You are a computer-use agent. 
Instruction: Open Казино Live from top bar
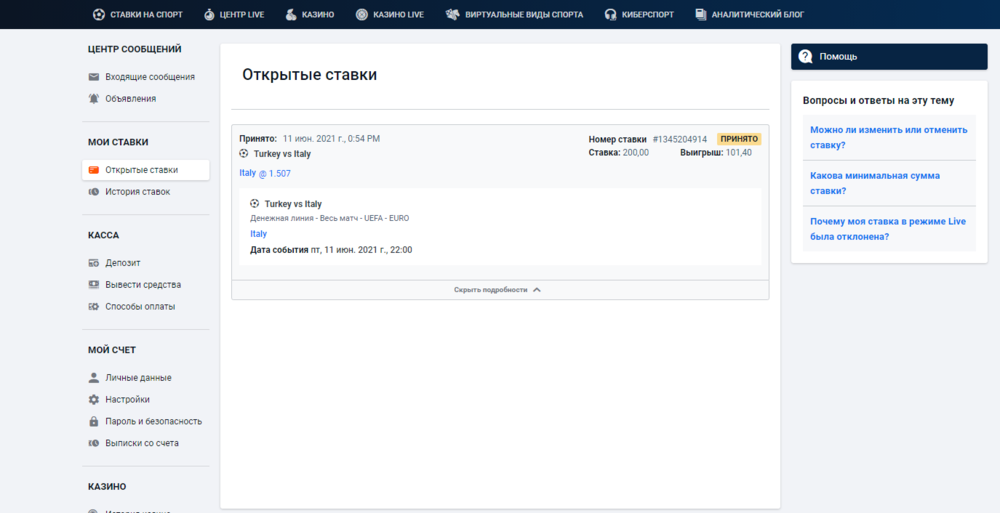click(x=390, y=14)
